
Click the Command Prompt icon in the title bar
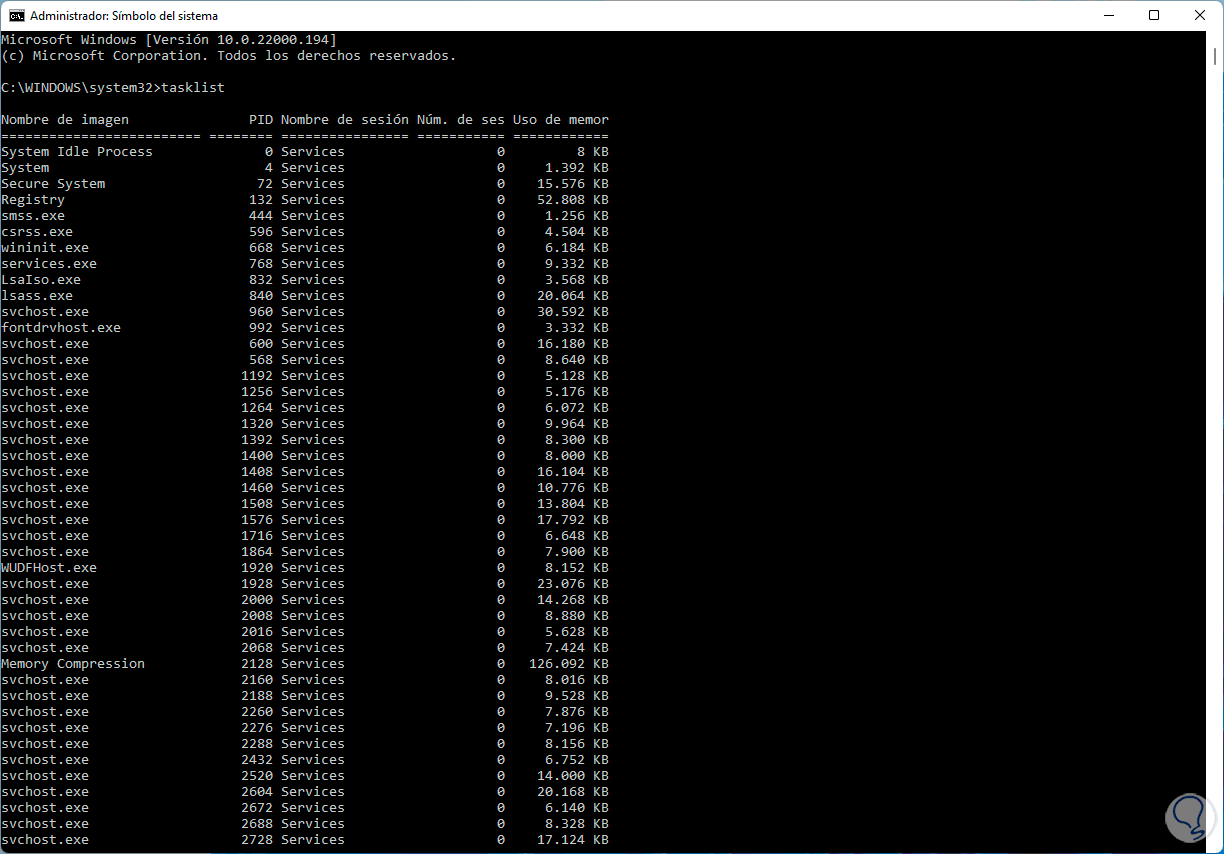[x=14, y=15]
